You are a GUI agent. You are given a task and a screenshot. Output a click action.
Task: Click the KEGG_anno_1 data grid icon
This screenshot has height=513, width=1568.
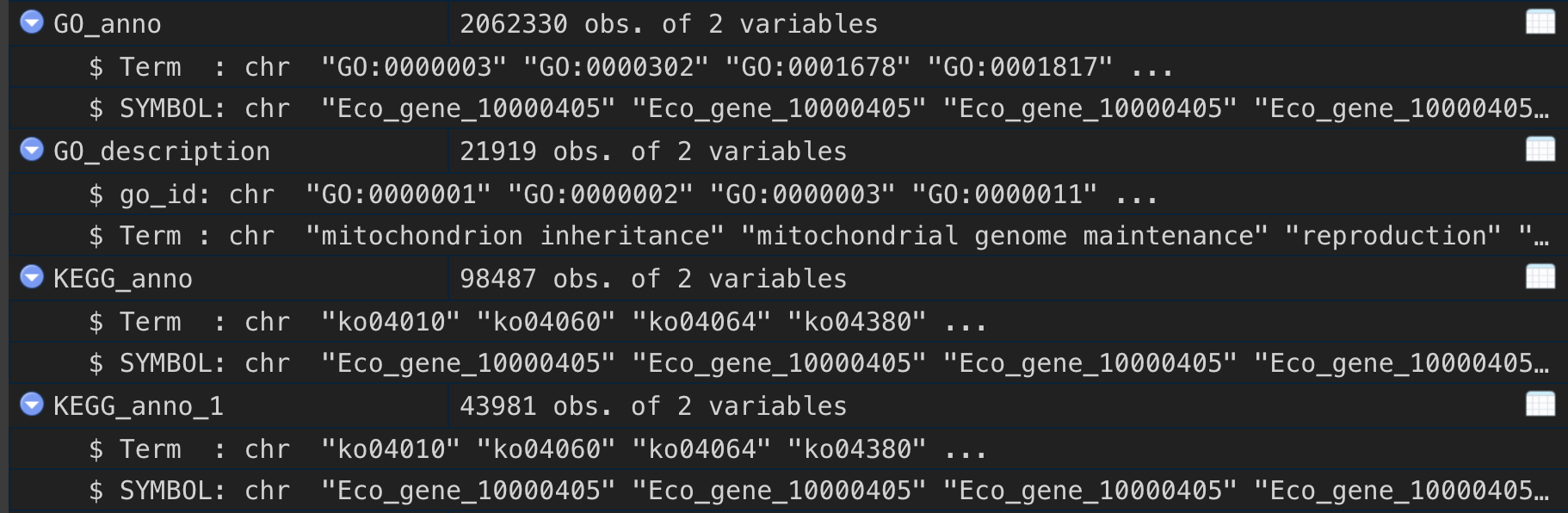coord(1540,405)
